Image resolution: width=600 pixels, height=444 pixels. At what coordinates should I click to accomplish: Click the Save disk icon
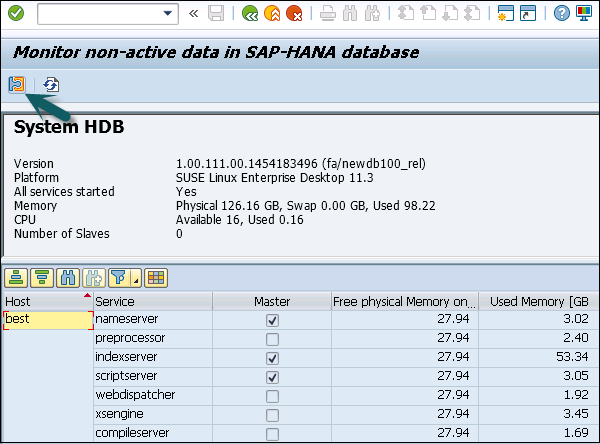(217, 14)
